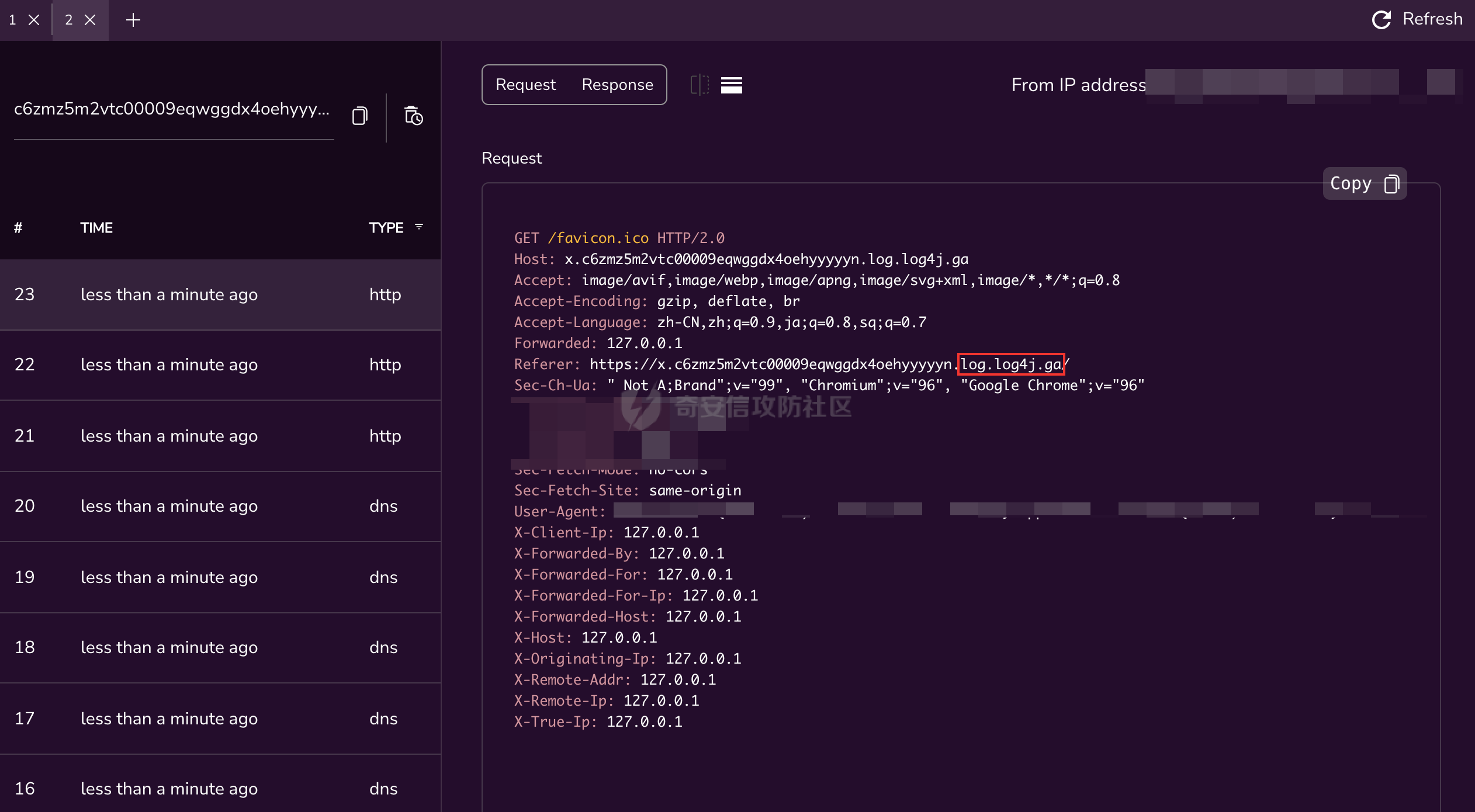Viewport: 1475px width, 812px height.
Task: Add a new tab with the plus icon
Action: [x=133, y=20]
